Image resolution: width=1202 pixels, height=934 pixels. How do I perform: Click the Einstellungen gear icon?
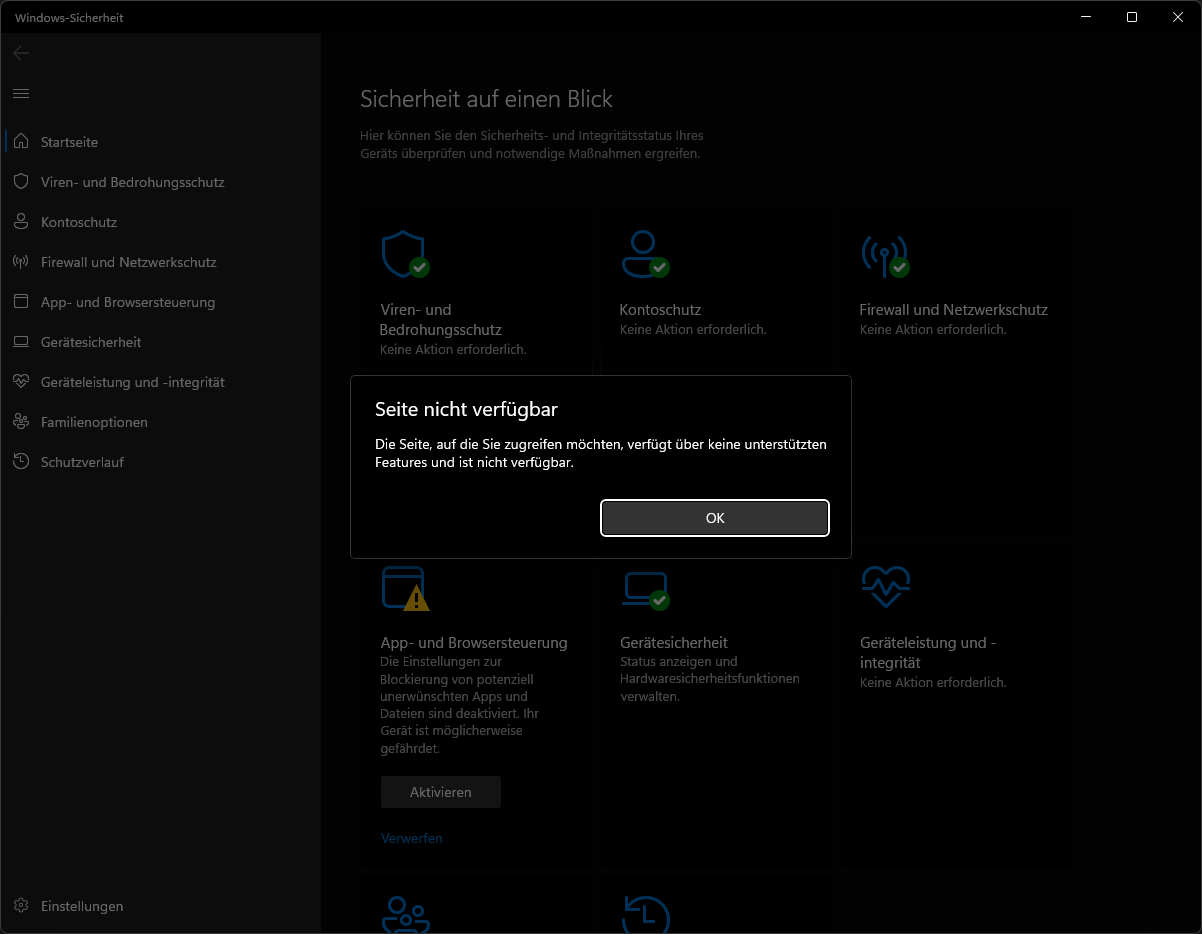click(21, 906)
